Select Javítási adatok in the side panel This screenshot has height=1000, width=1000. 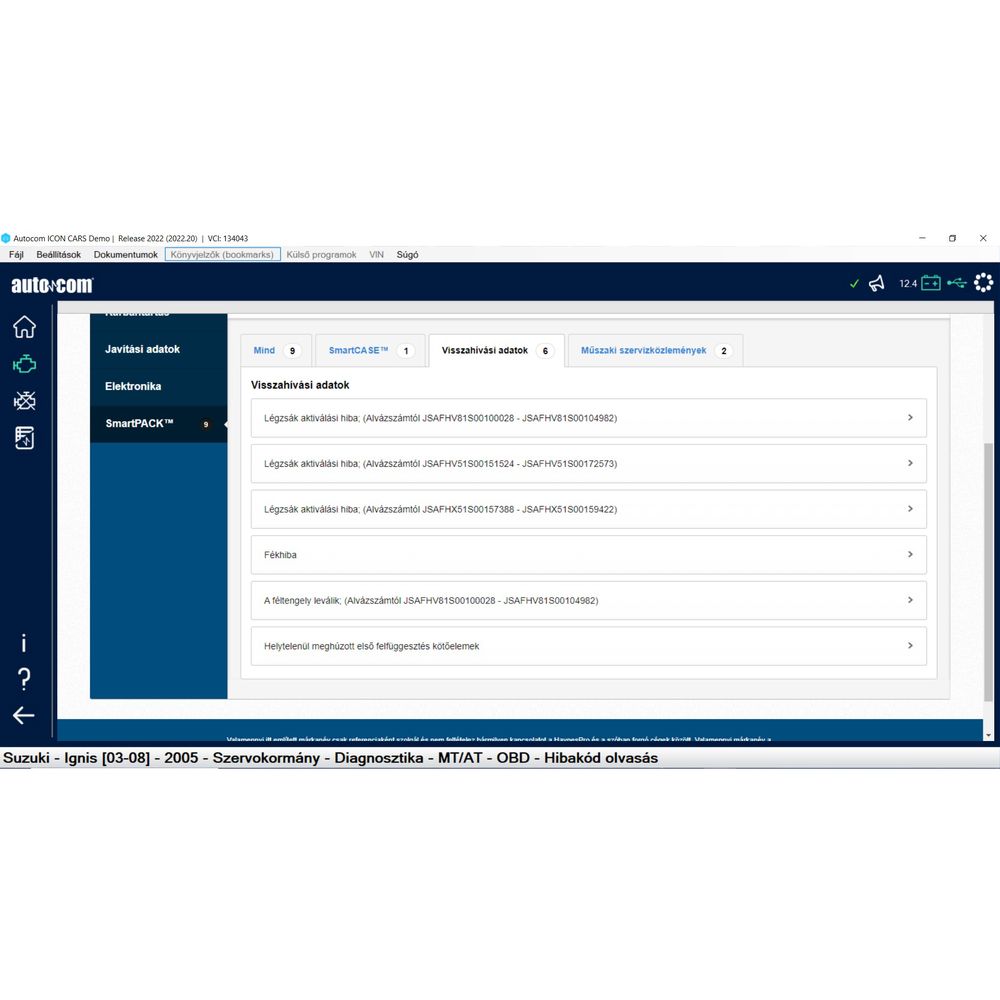pos(142,349)
